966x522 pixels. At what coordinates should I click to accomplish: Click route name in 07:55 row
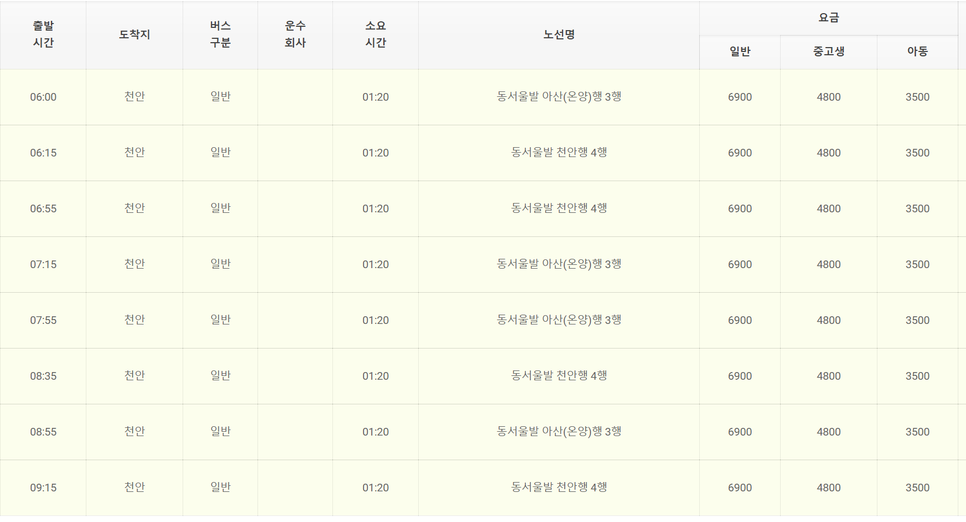(x=559, y=320)
